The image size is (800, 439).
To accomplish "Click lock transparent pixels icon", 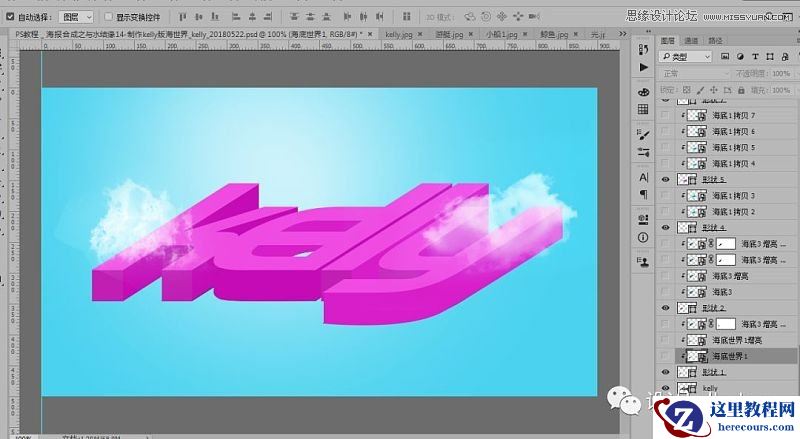I will 687,90.
